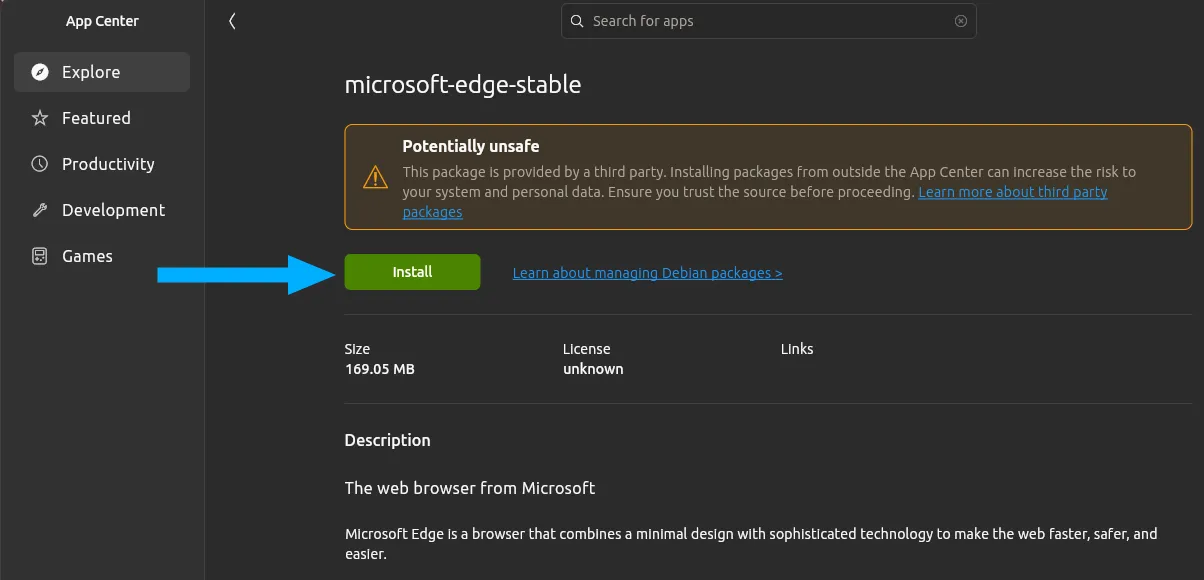Click the unknown license value
Viewport: 1204px width, 580px height.
click(593, 369)
